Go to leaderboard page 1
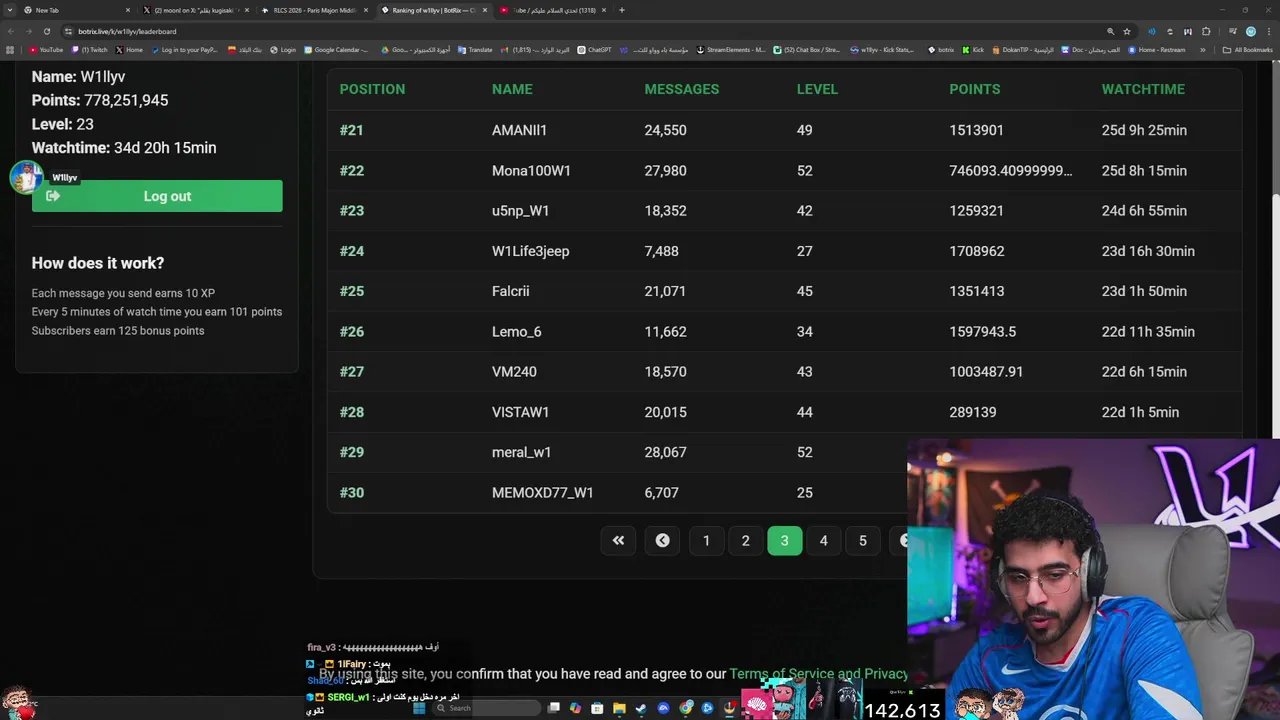1280x720 pixels. pyautogui.click(x=706, y=540)
